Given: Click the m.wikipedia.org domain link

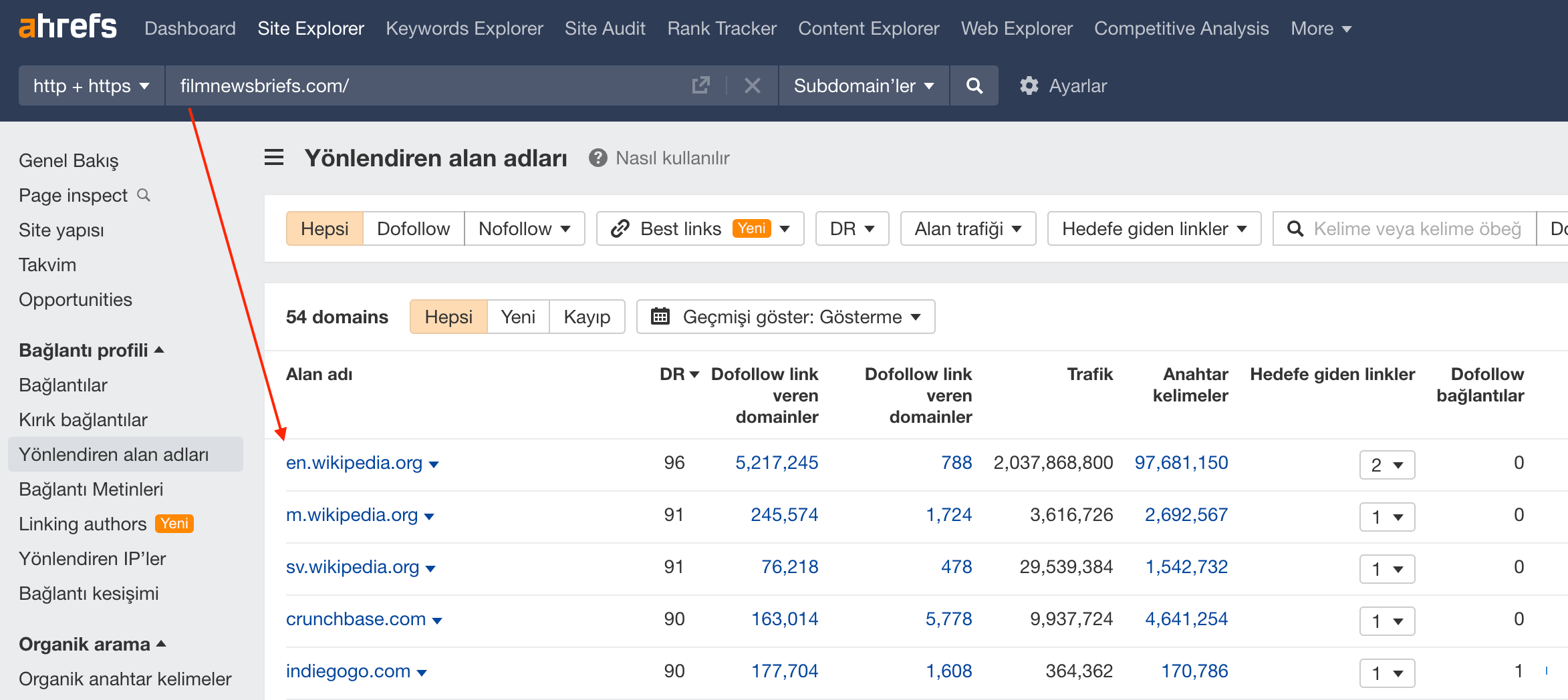Looking at the screenshot, I should tap(352, 514).
